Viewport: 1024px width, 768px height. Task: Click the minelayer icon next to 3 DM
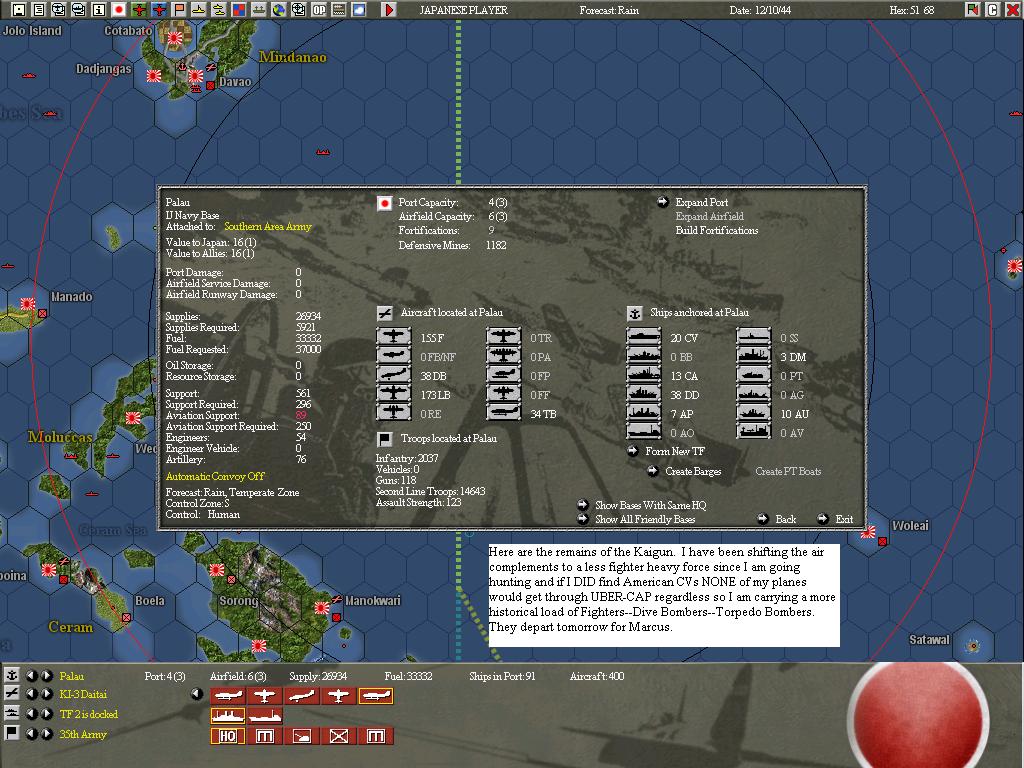[x=754, y=356]
